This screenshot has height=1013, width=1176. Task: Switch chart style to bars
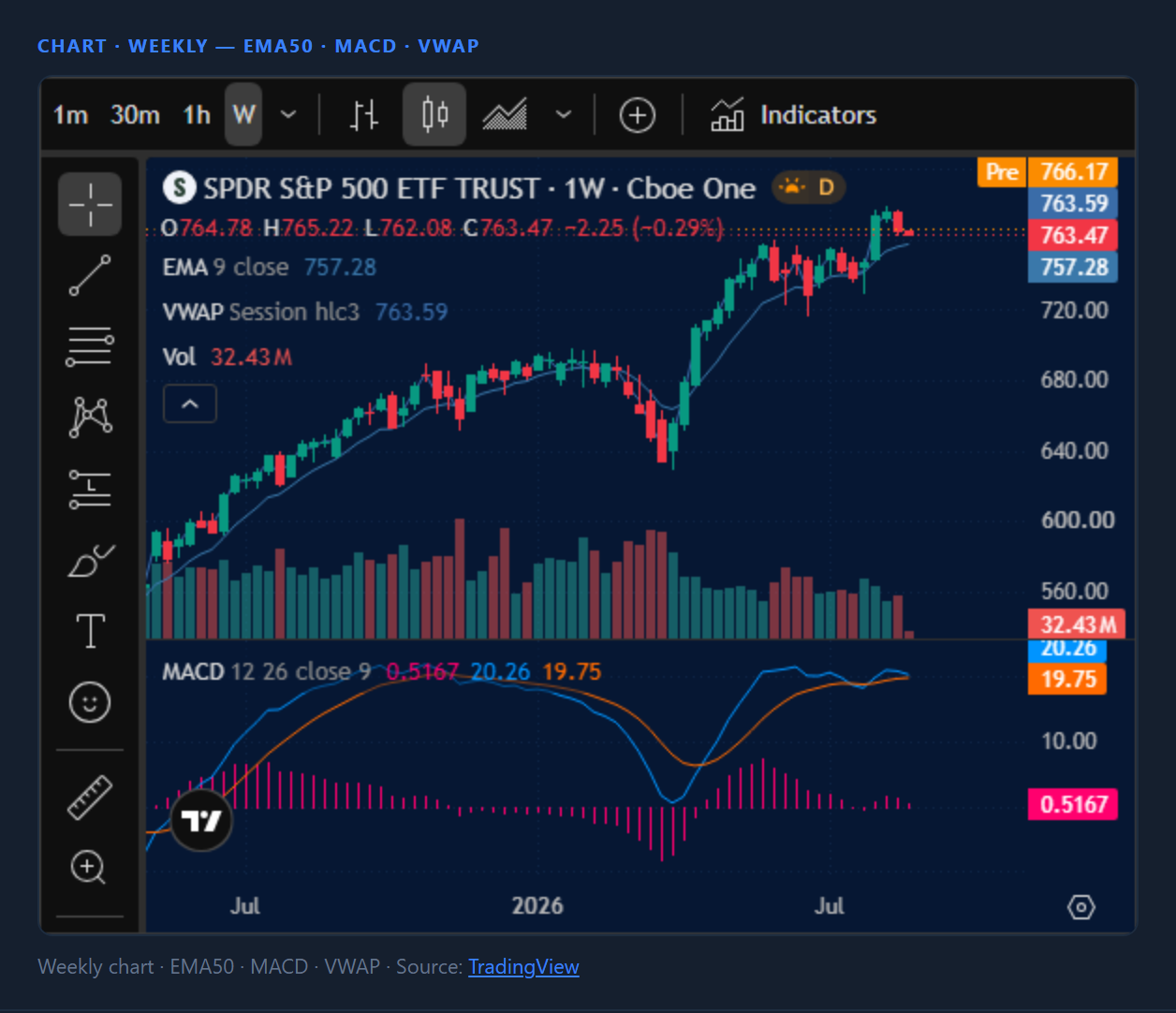pos(364,115)
